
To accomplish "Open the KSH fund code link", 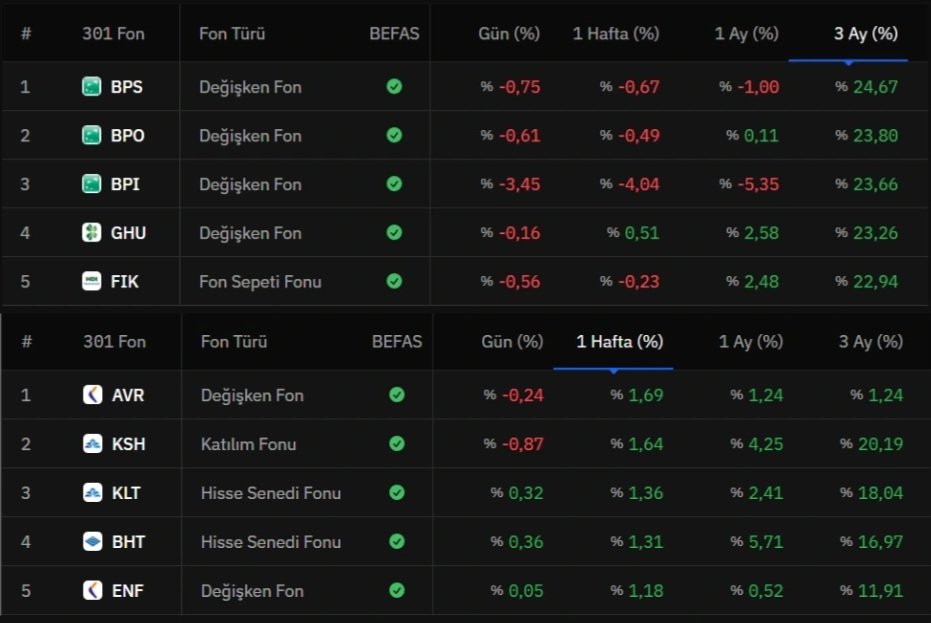I will [129, 444].
